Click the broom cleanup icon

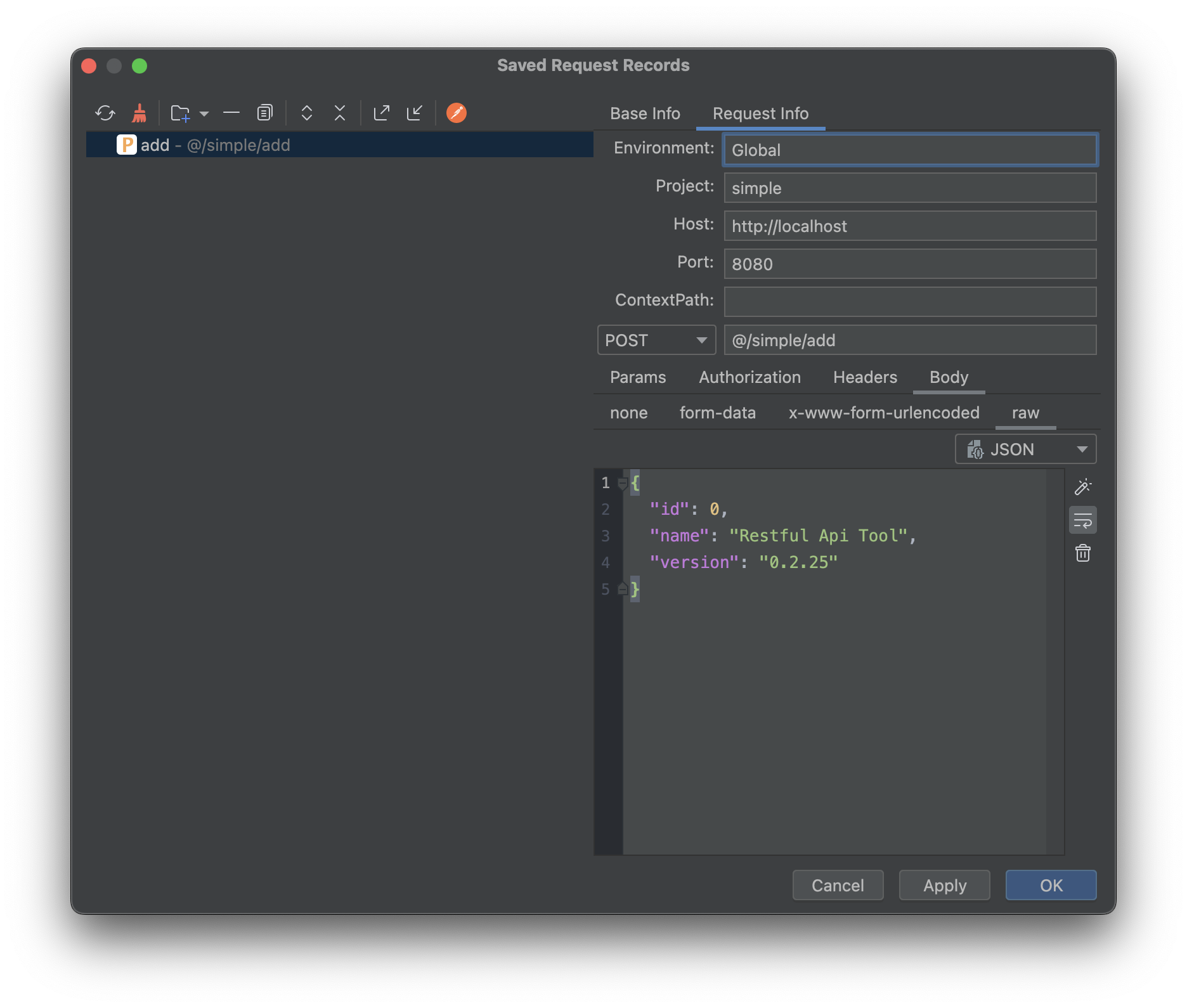click(x=139, y=113)
